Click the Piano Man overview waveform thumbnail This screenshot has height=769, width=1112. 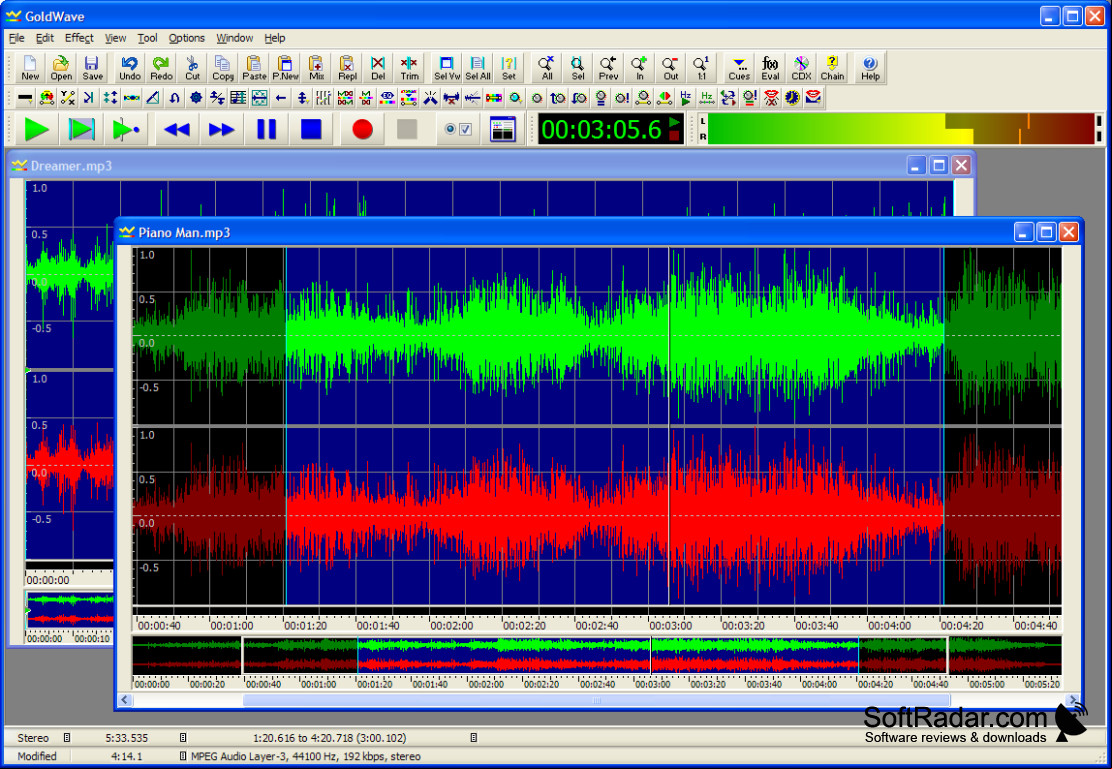click(x=597, y=655)
